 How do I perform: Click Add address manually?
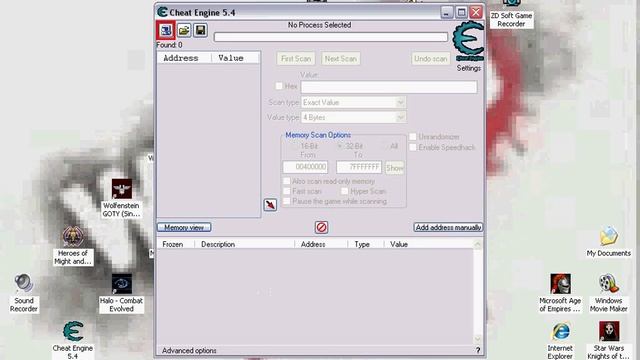coord(448,227)
